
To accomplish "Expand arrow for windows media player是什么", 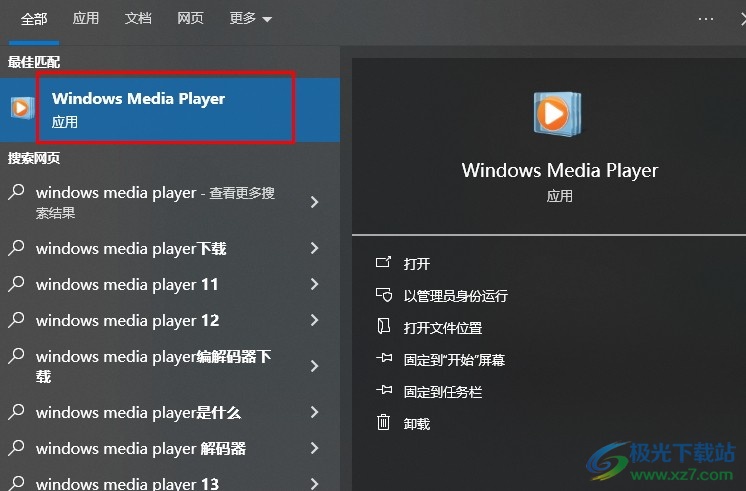I will (x=314, y=412).
